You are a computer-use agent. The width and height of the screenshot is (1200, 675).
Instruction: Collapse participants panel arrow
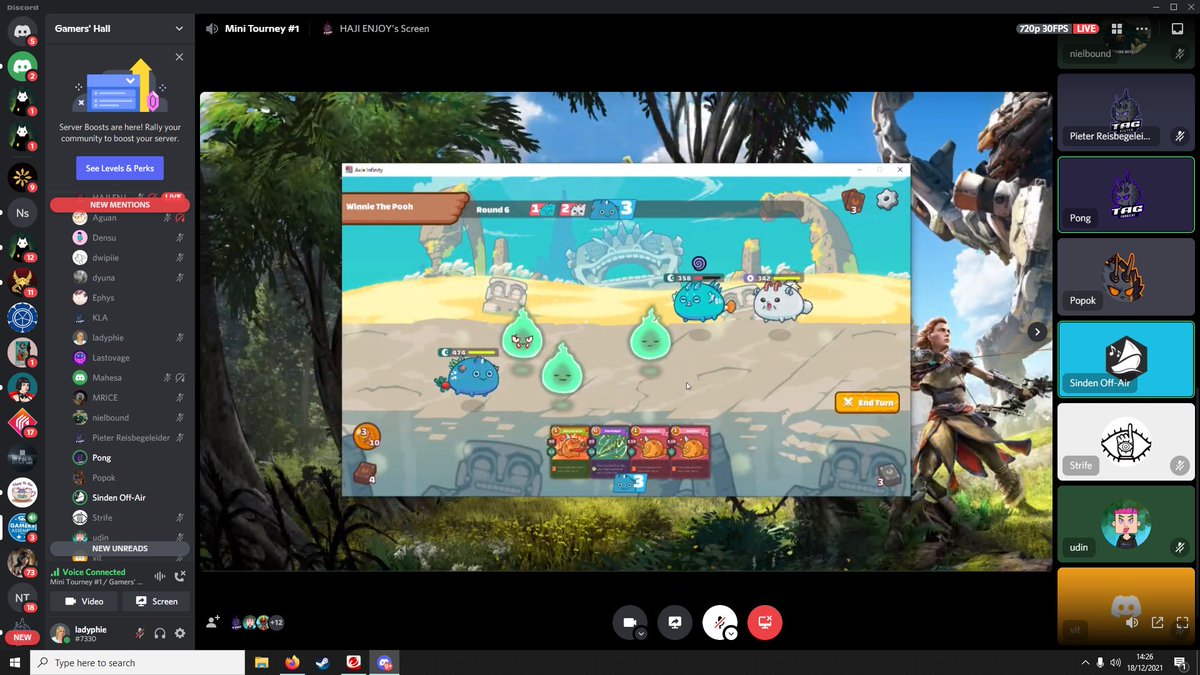coord(1037,331)
